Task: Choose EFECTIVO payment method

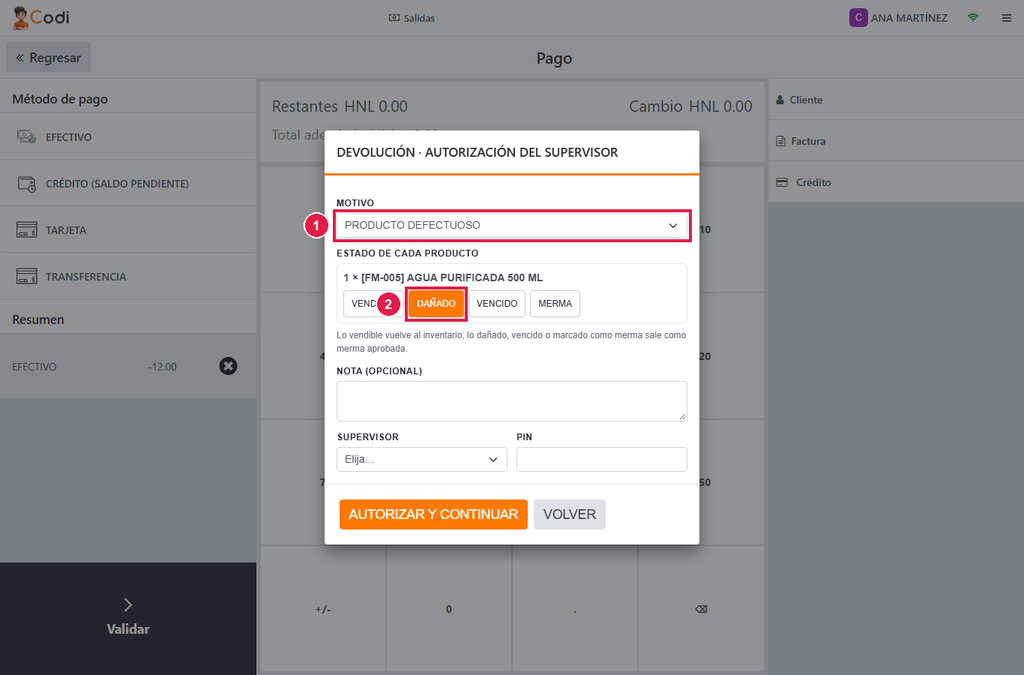Action: pyautogui.click(x=128, y=136)
